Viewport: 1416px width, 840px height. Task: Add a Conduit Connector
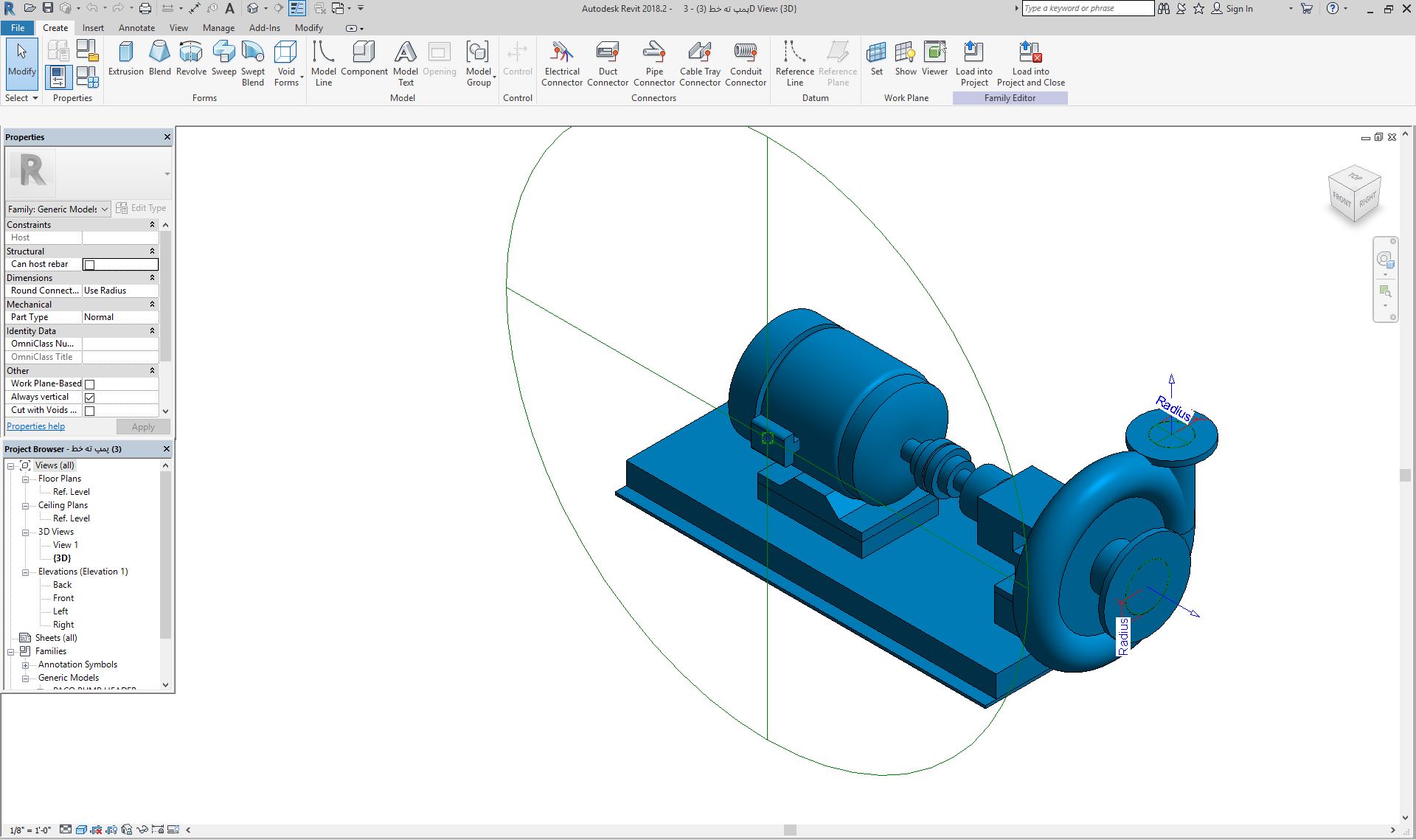click(x=746, y=63)
